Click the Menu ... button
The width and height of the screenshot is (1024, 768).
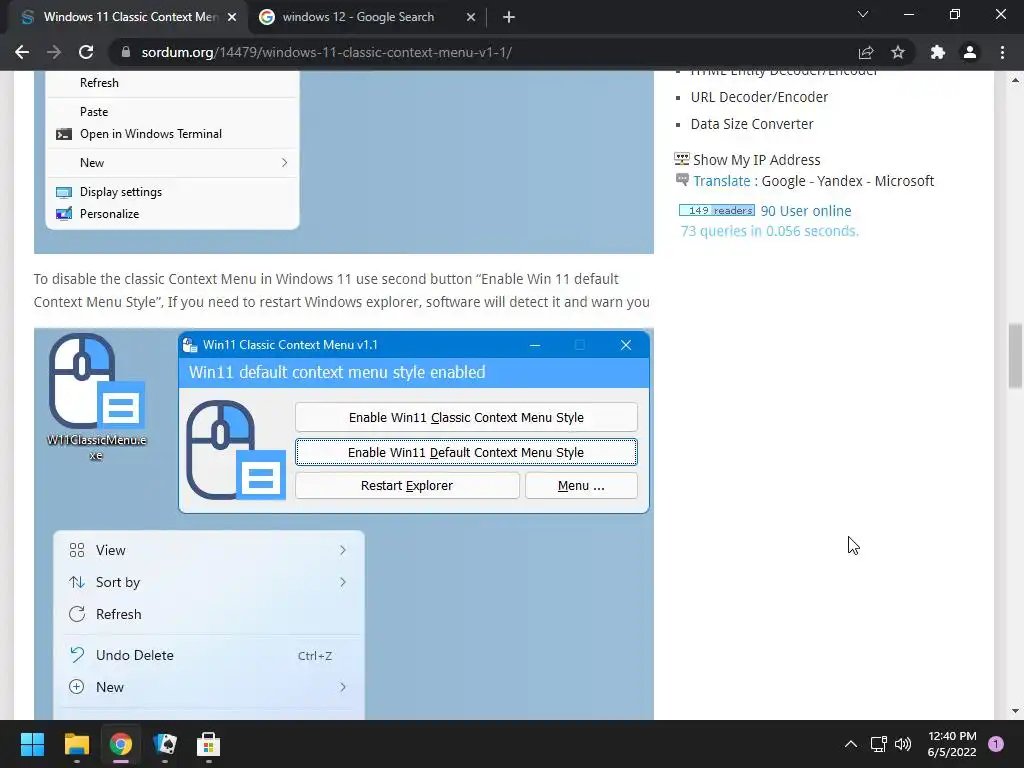tap(581, 485)
